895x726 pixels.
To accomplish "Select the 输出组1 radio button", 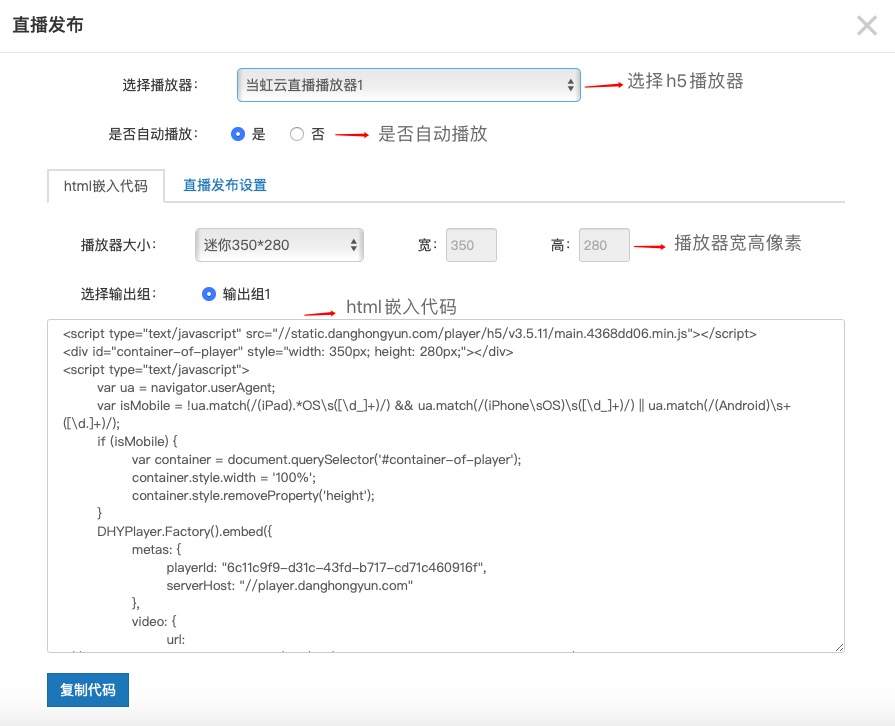I will coord(209,294).
